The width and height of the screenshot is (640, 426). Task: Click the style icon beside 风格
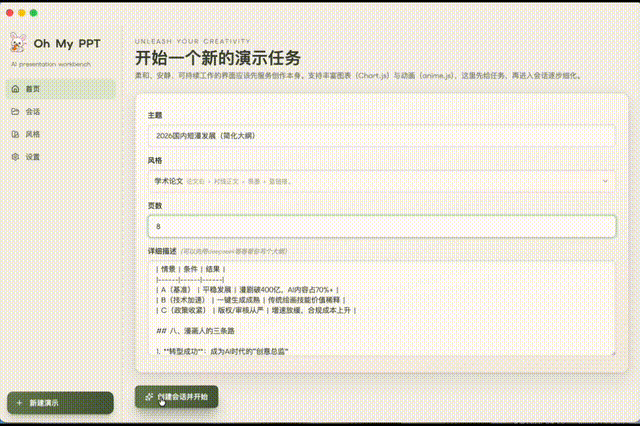click(x=16, y=134)
